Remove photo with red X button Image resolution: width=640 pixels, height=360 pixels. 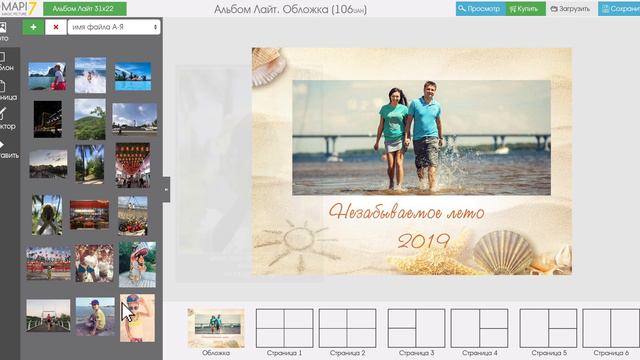coord(56,27)
